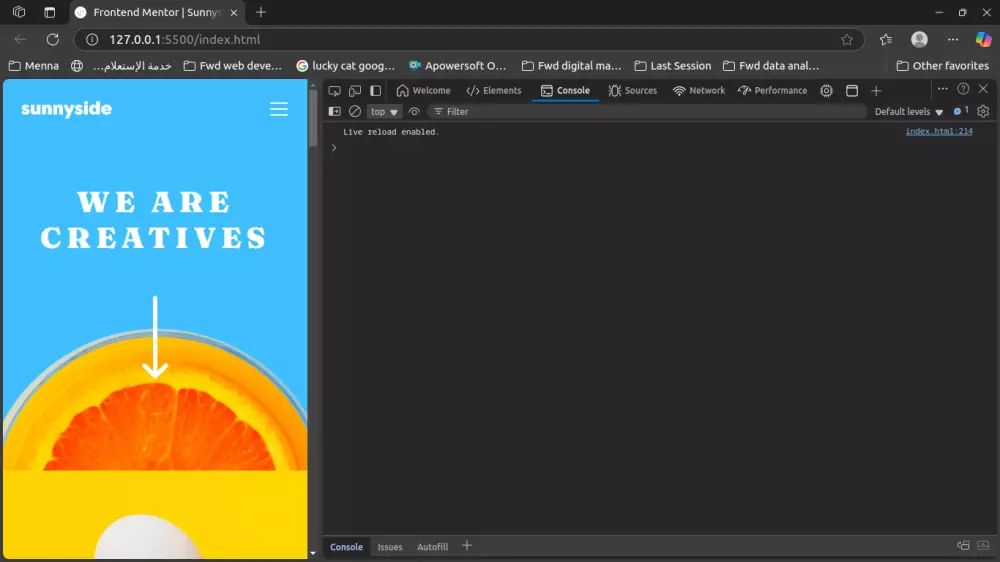Screen dimensions: 1000x562
Task: Open the Sources tab
Action: pos(632,91)
